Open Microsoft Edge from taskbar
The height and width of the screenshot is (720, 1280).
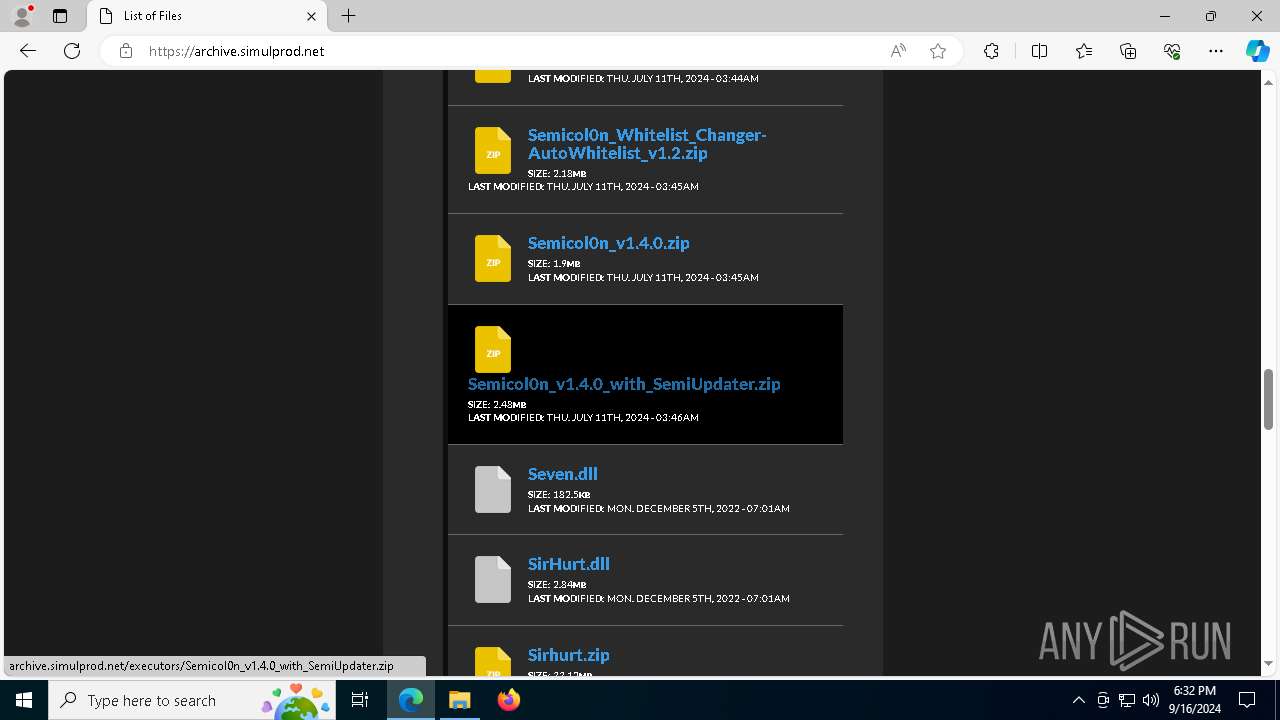point(411,700)
